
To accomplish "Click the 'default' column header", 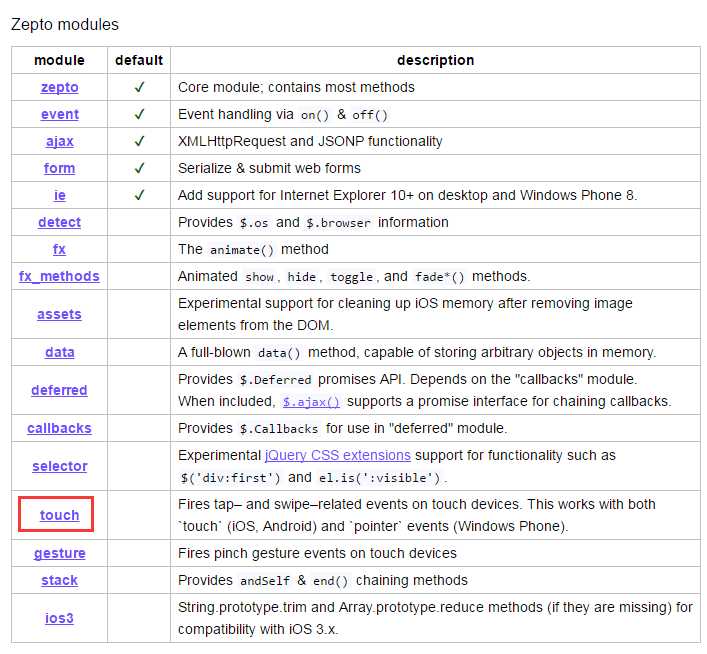I will pos(139,60).
